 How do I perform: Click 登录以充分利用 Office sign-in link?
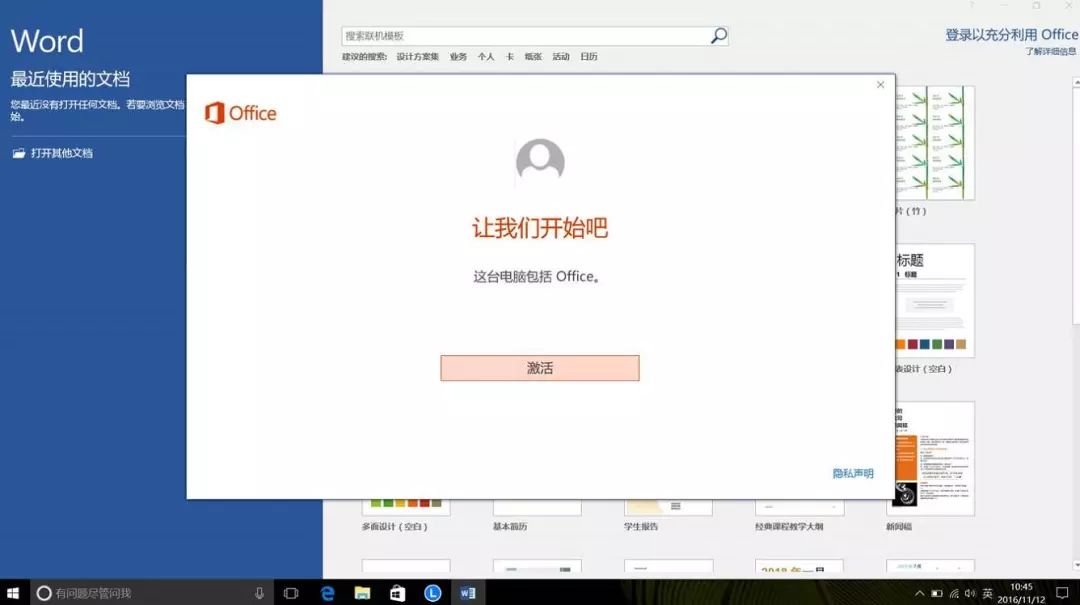click(x=1011, y=35)
